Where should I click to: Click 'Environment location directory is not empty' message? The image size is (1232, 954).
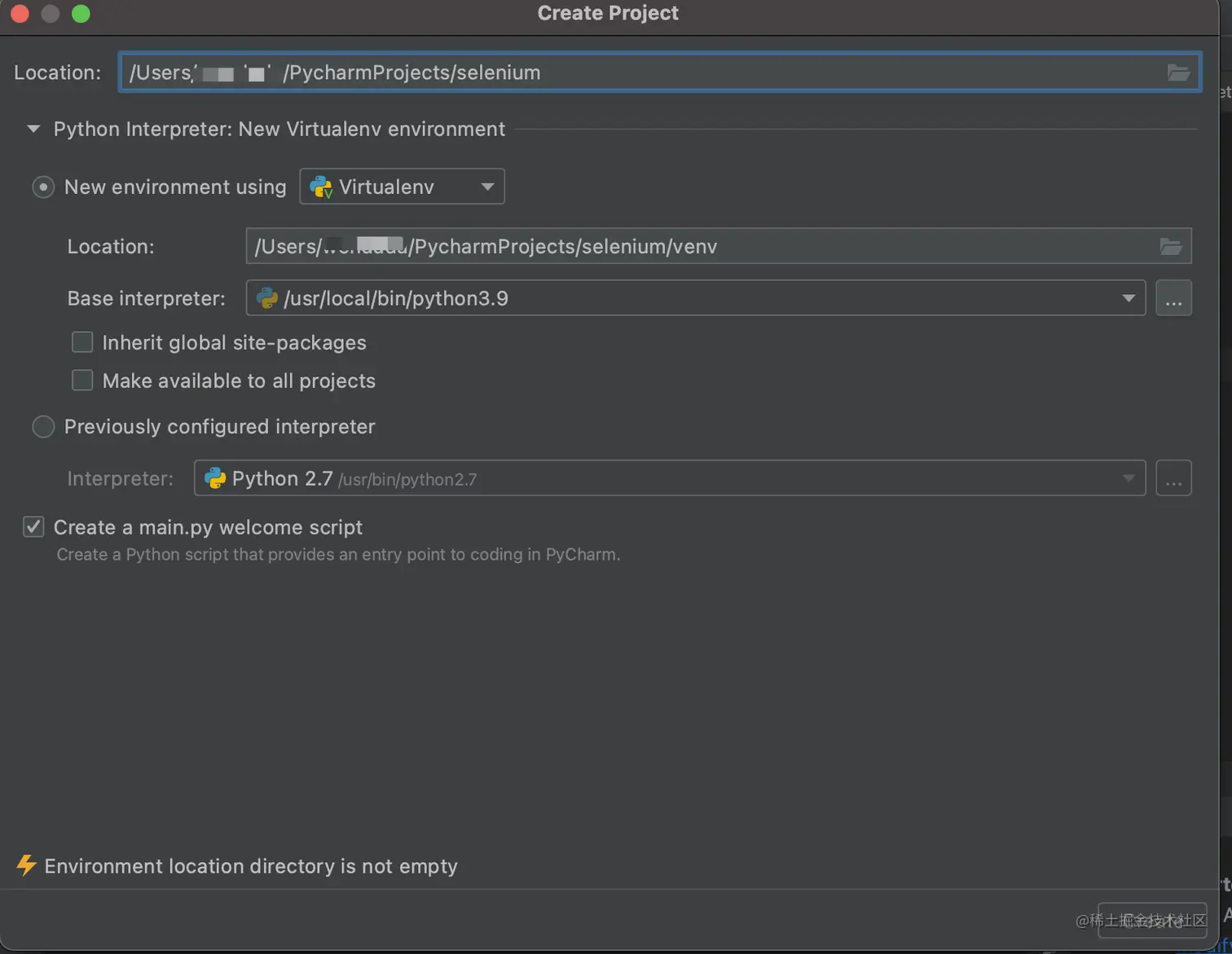tap(251, 866)
